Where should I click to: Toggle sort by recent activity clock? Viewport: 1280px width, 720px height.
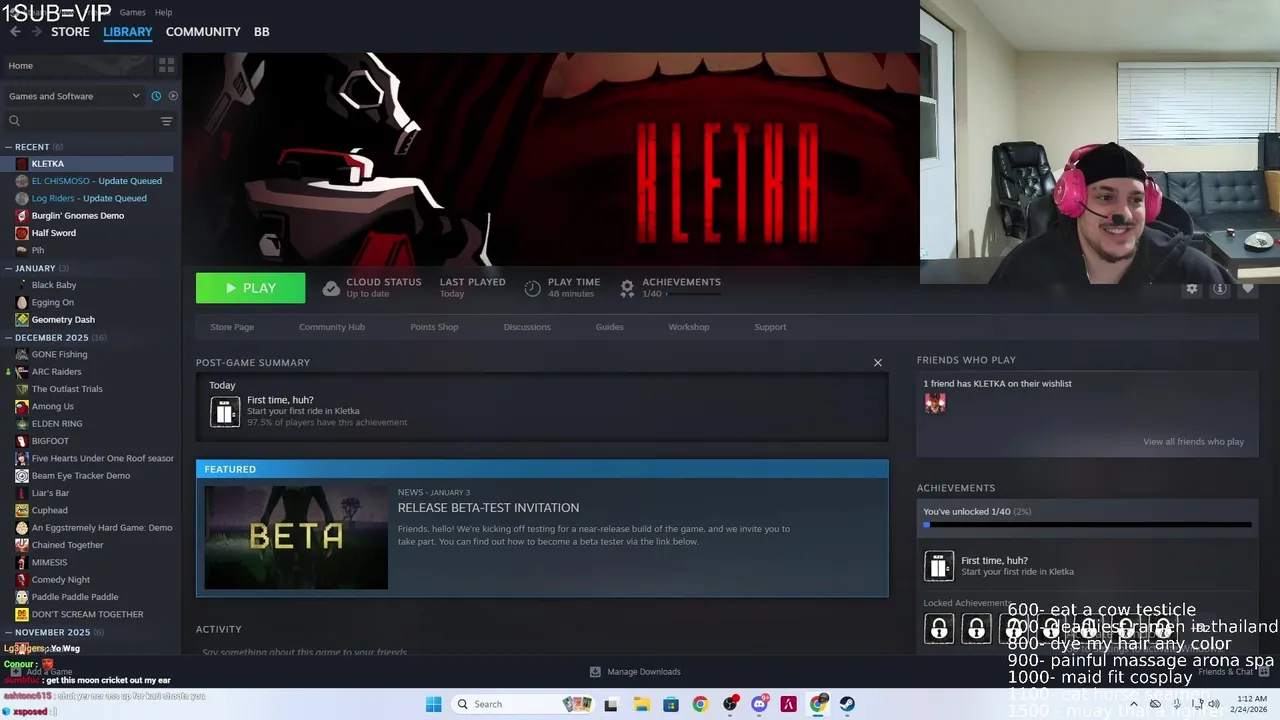coord(156,96)
